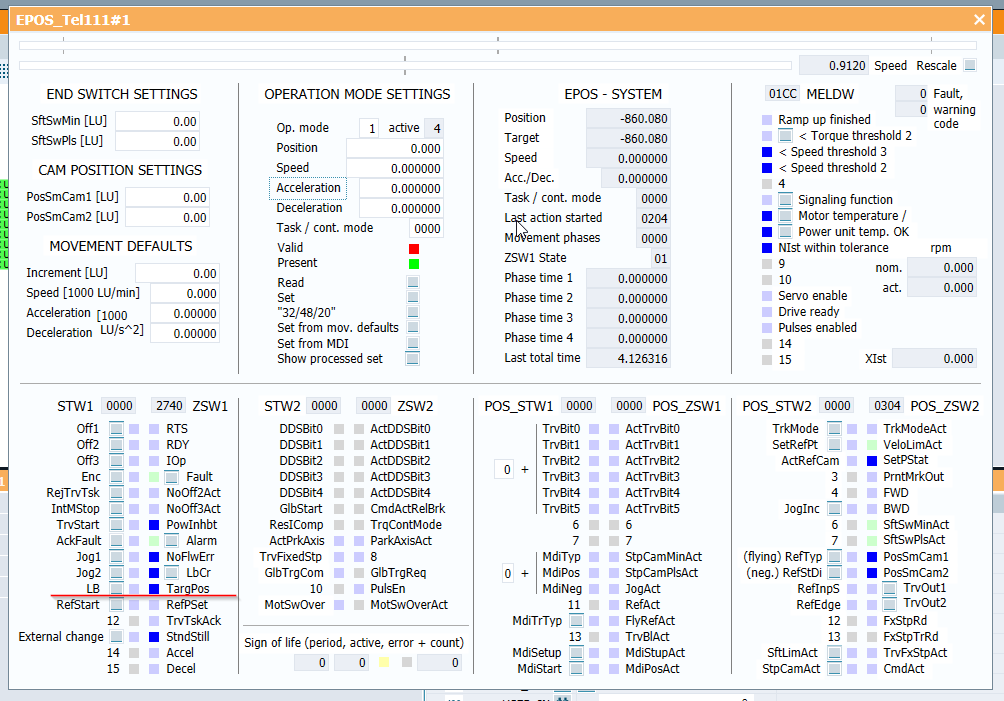
Task: Toggle Show processed set checkbox
Action: (x=413, y=359)
